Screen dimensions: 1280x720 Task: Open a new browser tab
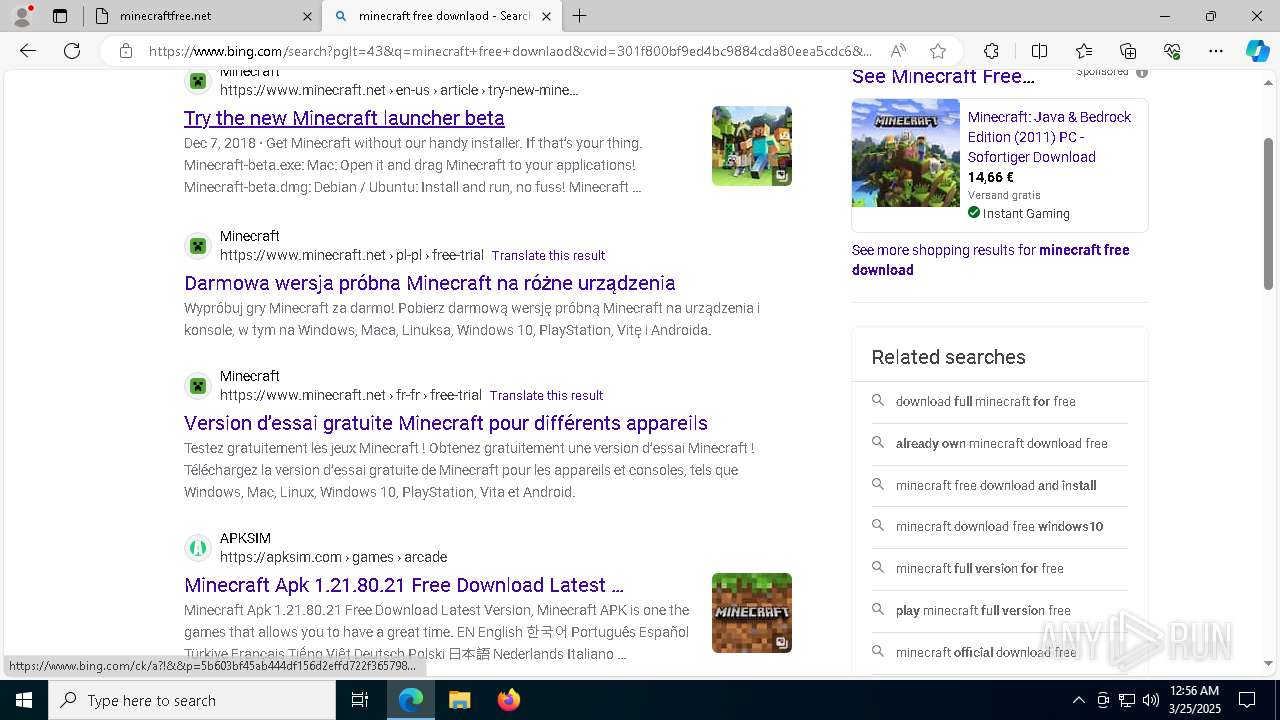[580, 16]
